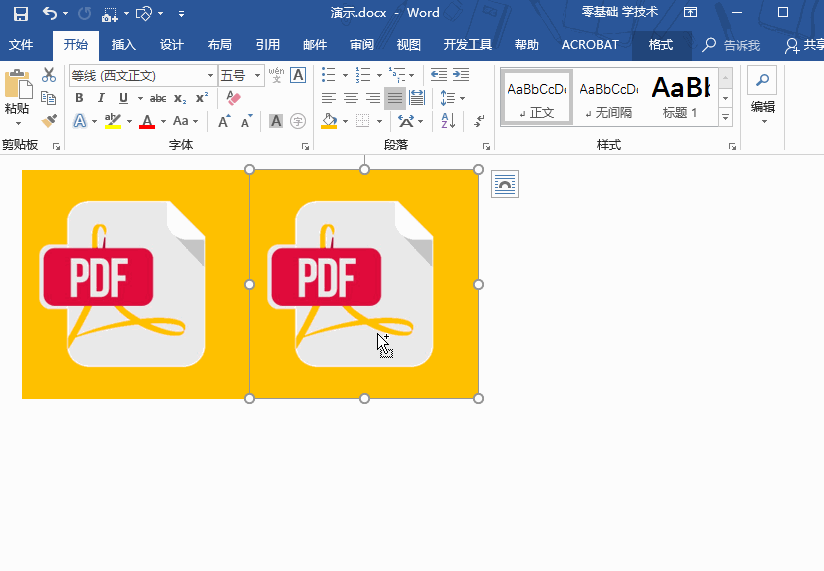
Task: Decrease paragraph indent
Action: click(438, 75)
